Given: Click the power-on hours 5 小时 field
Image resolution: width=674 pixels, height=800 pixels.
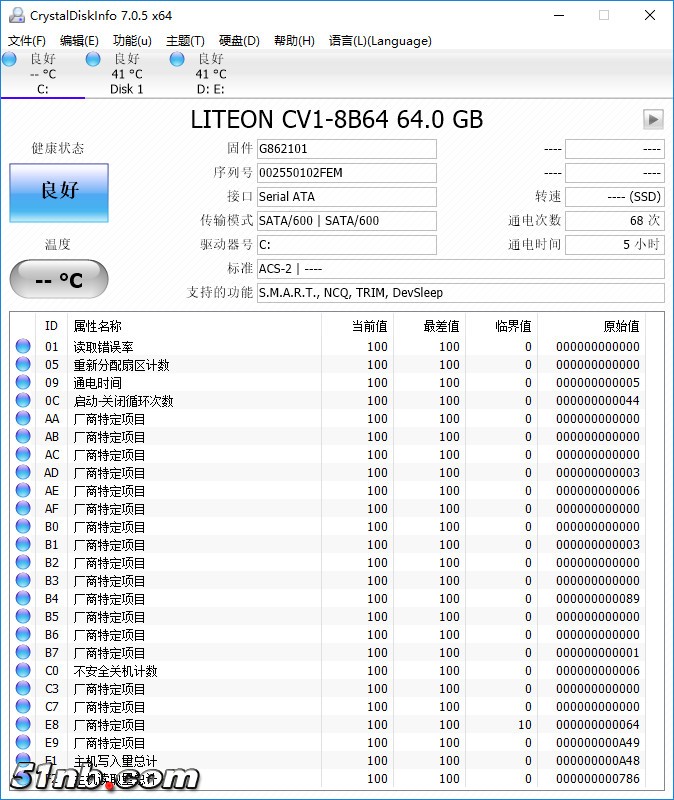Looking at the screenshot, I should pos(615,245).
